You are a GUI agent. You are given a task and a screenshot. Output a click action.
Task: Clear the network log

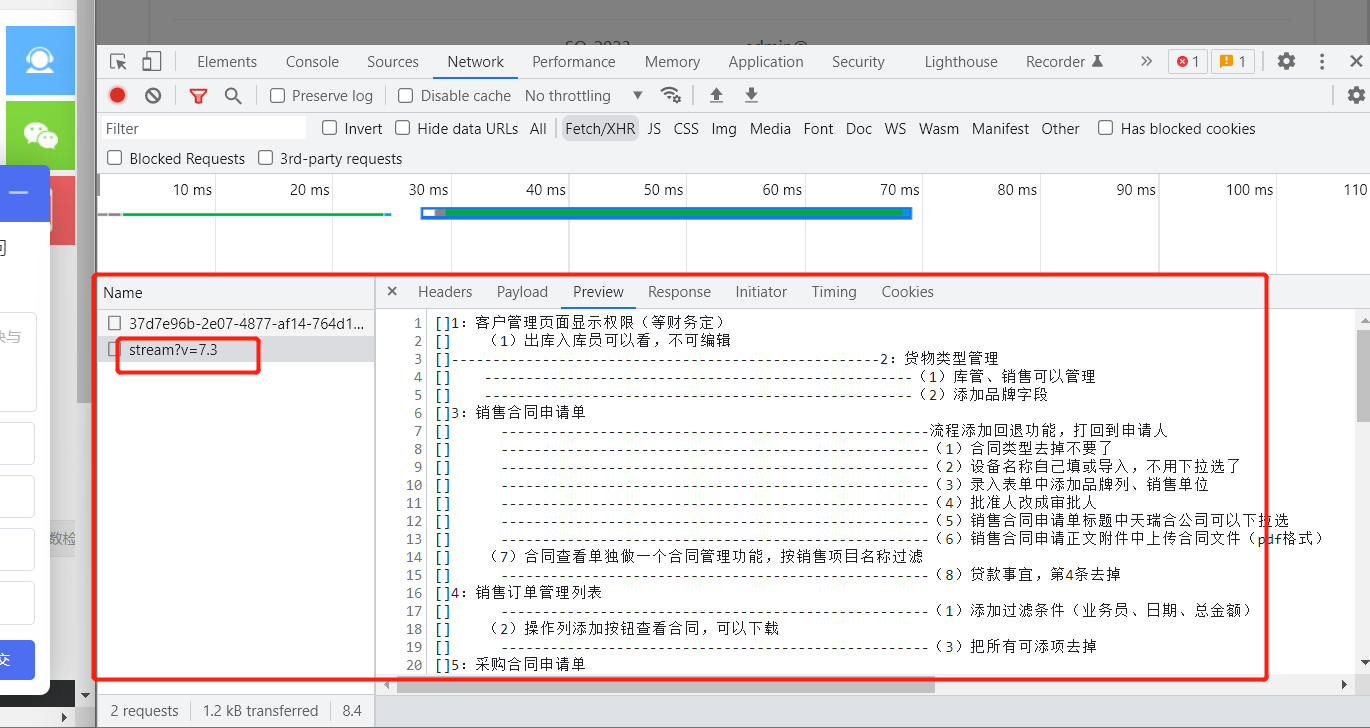click(x=153, y=96)
